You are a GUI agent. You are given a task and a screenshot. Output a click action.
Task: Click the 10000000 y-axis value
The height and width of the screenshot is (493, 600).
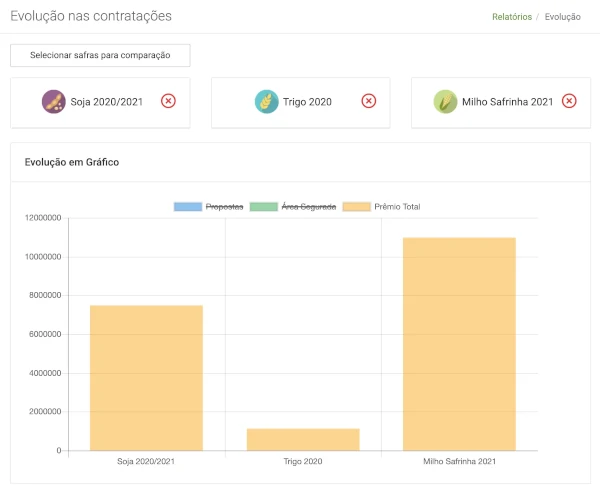[43, 257]
